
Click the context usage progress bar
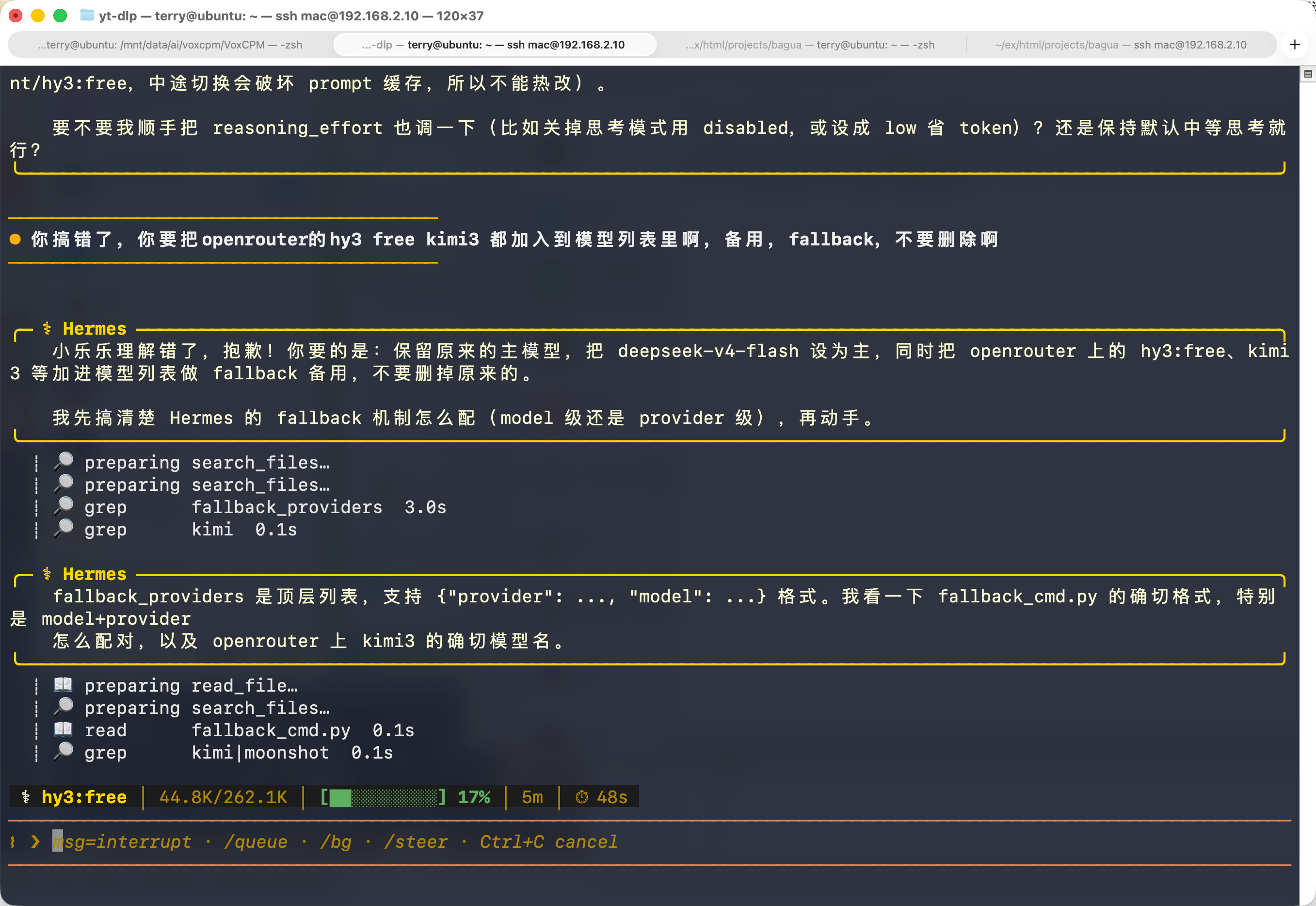[x=383, y=797]
